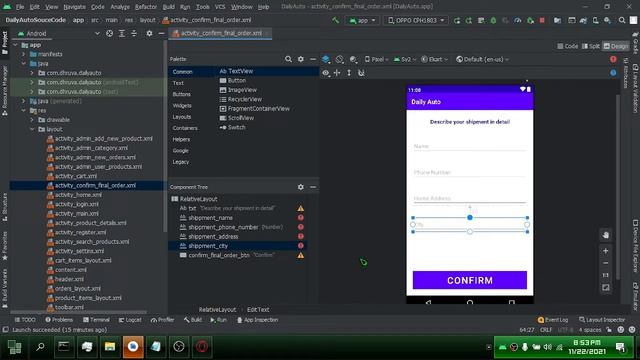Open the Event Log
640x360 pixels.
[553, 320]
